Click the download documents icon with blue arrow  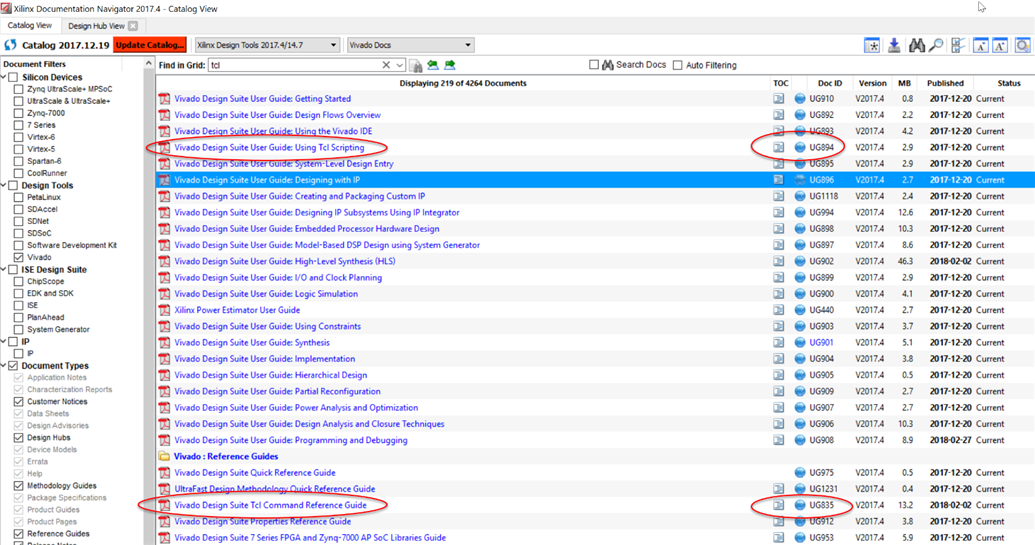[894, 46]
